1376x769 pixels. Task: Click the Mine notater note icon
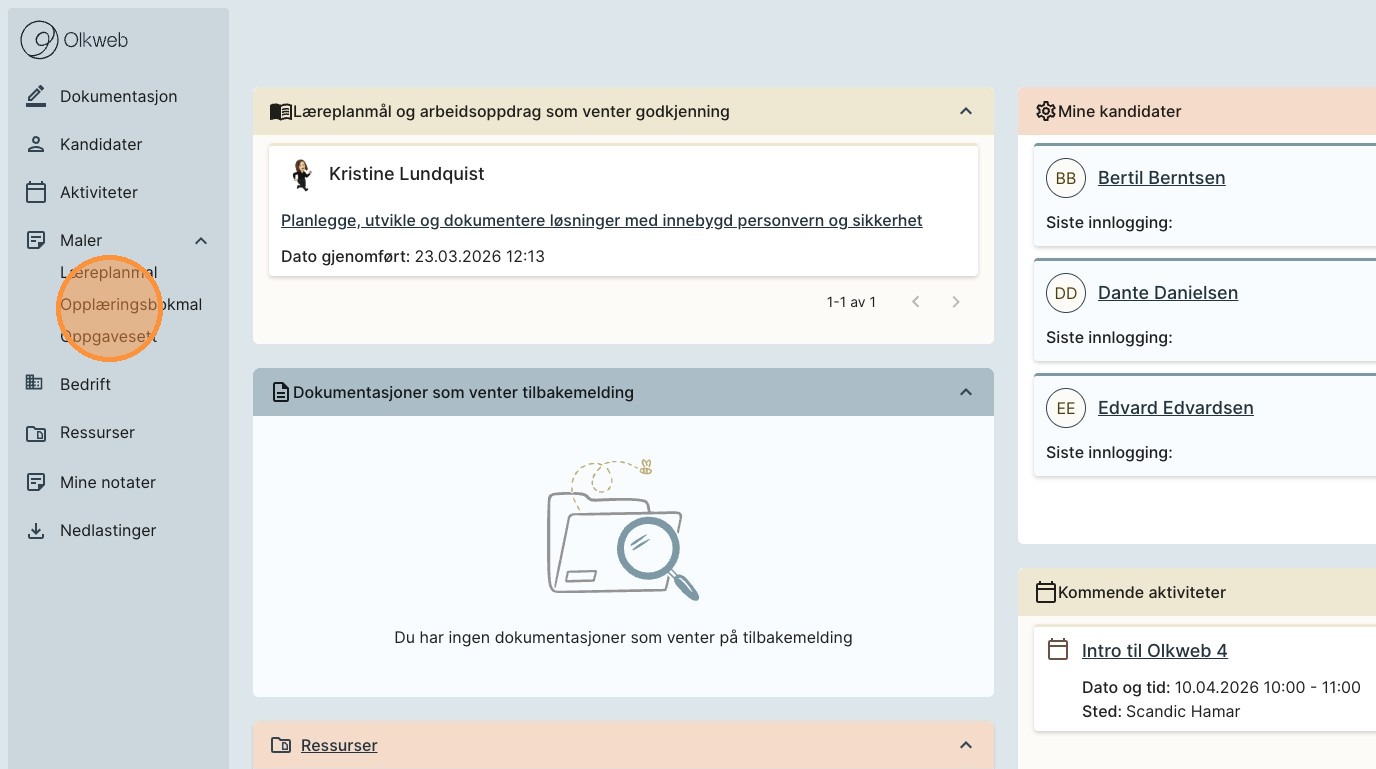point(36,482)
